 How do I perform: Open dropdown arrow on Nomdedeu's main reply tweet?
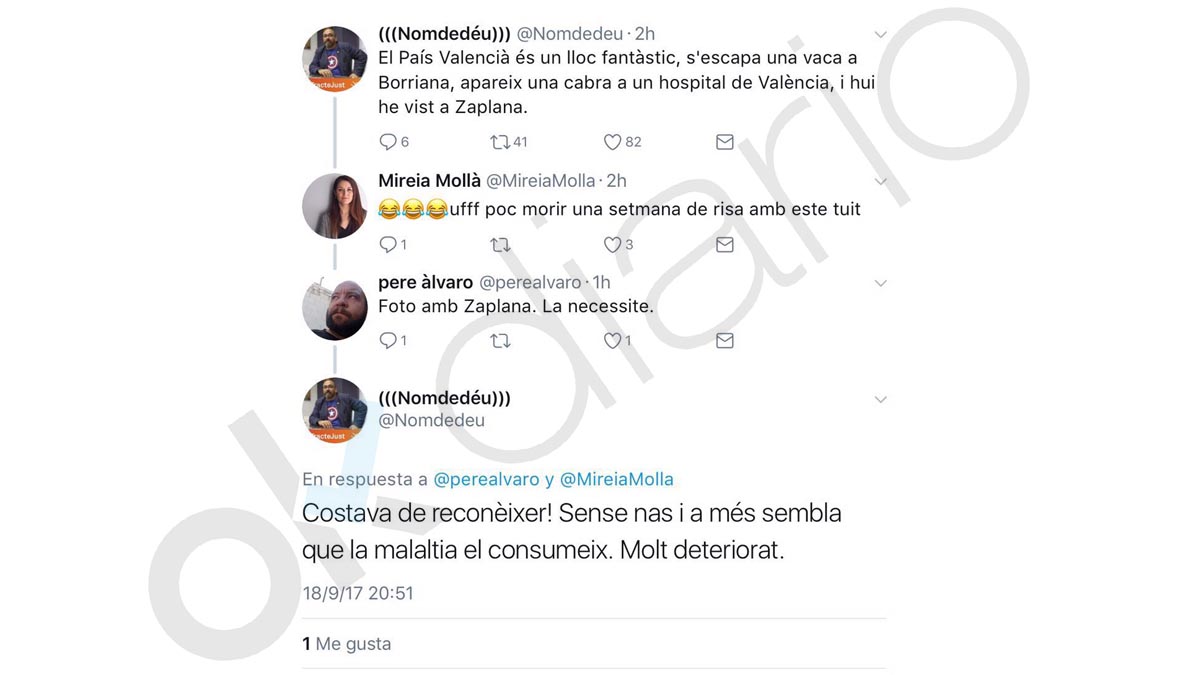[x=880, y=400]
